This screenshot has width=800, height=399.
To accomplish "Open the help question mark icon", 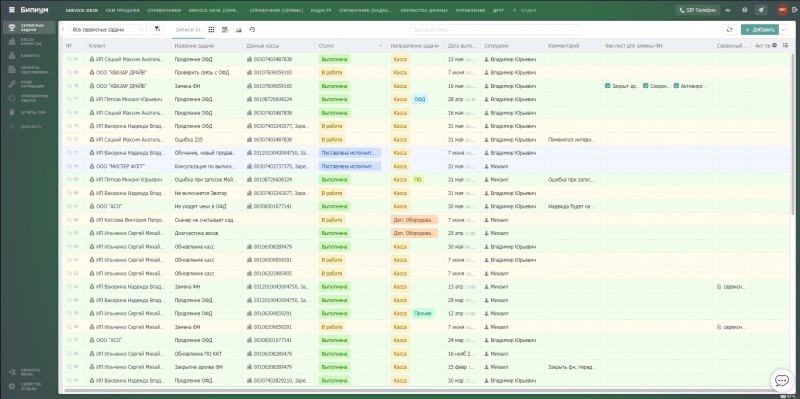I will [x=745, y=10].
